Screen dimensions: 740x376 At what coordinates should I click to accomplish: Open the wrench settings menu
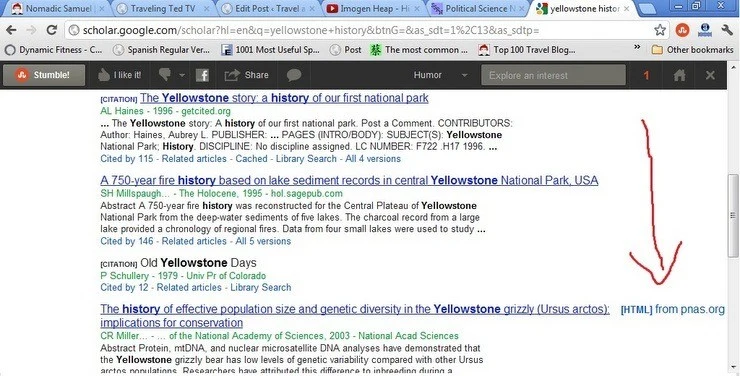727,30
